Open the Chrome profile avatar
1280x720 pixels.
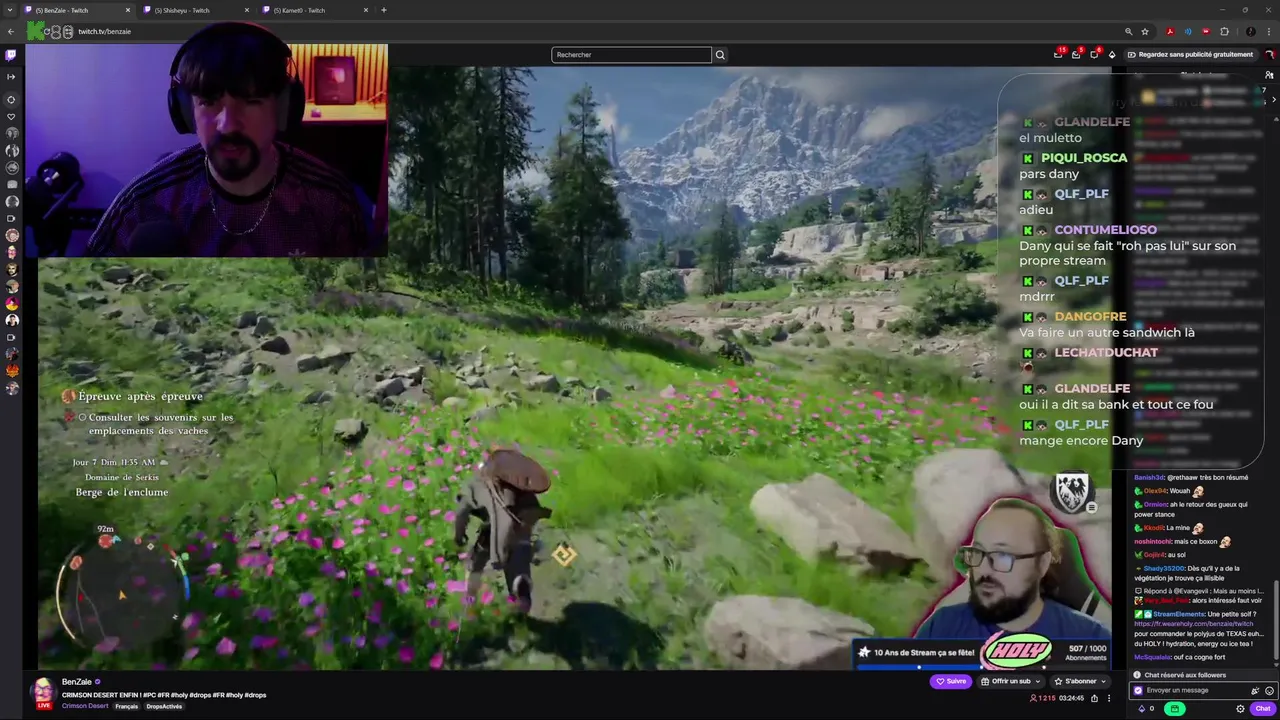click(1250, 31)
